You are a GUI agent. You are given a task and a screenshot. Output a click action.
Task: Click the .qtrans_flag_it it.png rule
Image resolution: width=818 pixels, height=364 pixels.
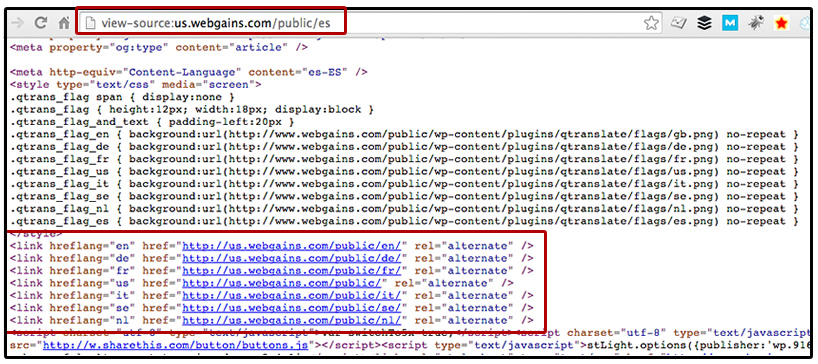(404, 184)
